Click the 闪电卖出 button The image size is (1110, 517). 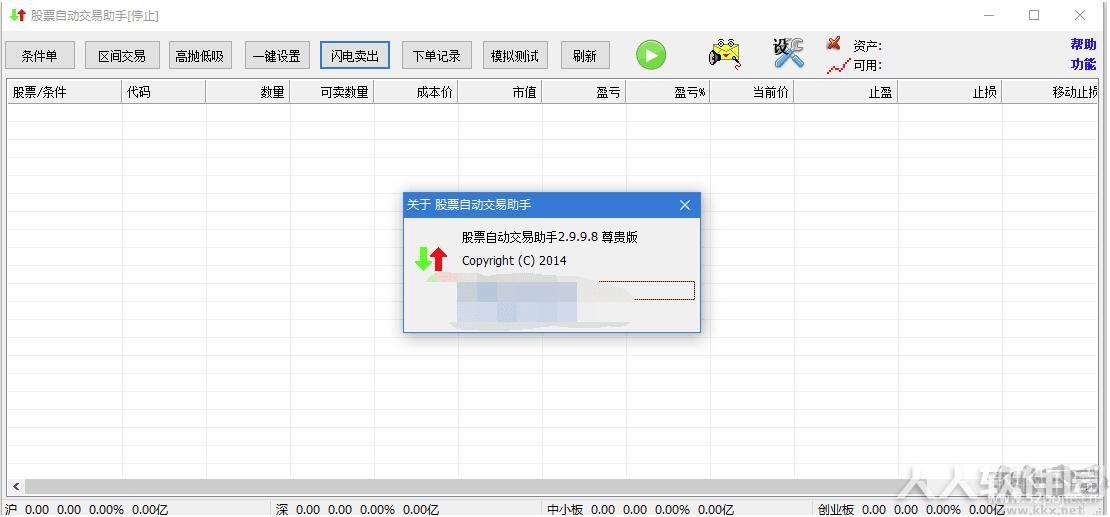tap(355, 55)
